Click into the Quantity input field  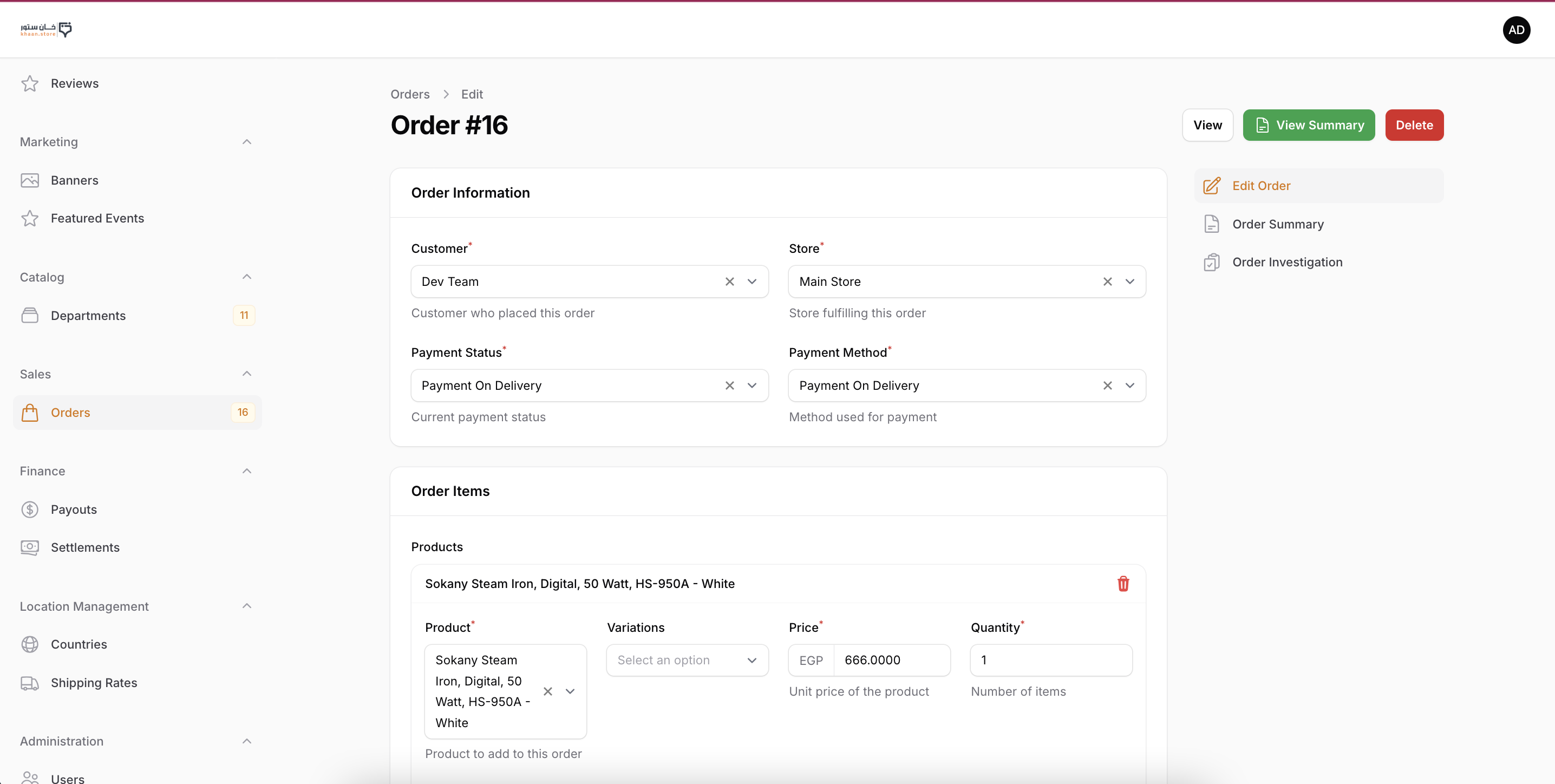pyautogui.click(x=1050, y=660)
